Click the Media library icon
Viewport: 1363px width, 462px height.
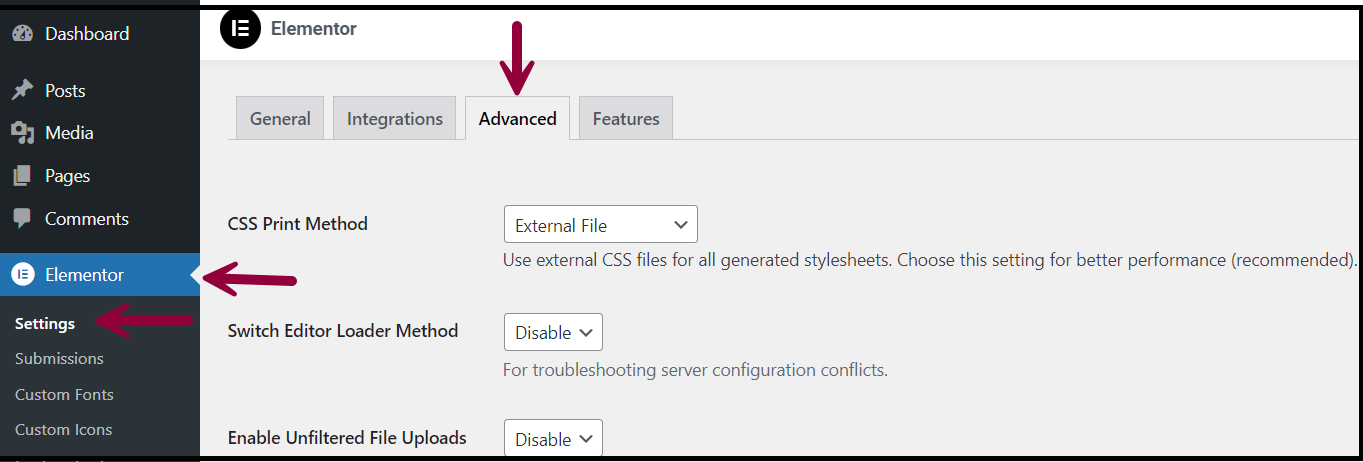coord(22,133)
